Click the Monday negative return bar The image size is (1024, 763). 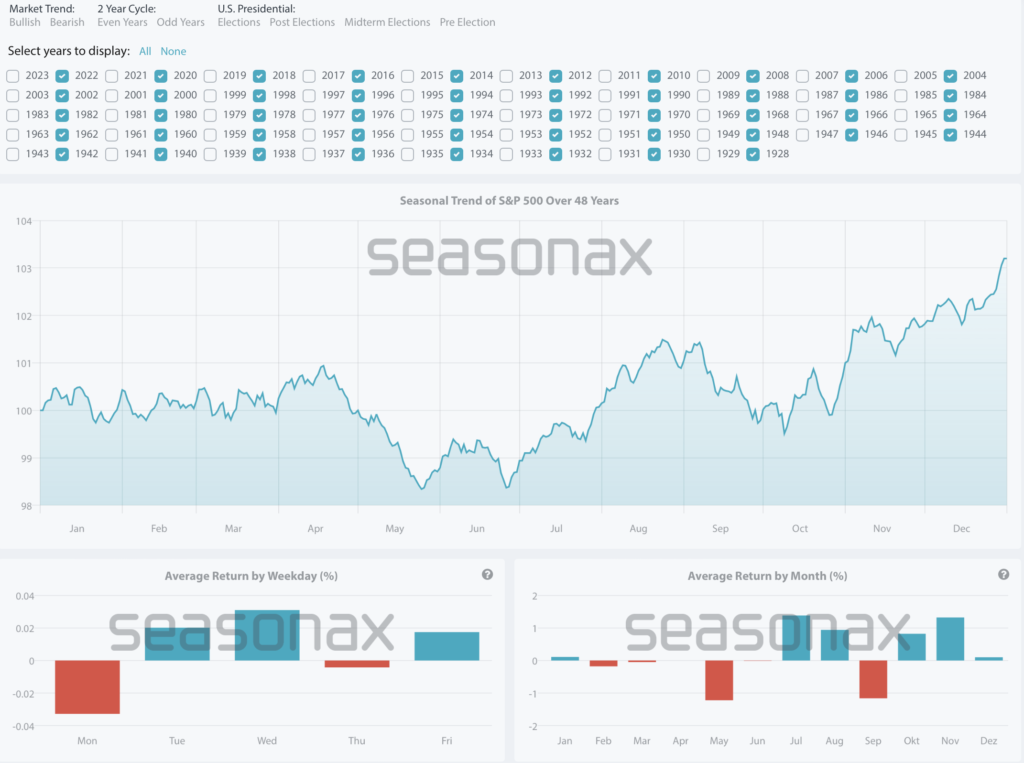pos(87,686)
